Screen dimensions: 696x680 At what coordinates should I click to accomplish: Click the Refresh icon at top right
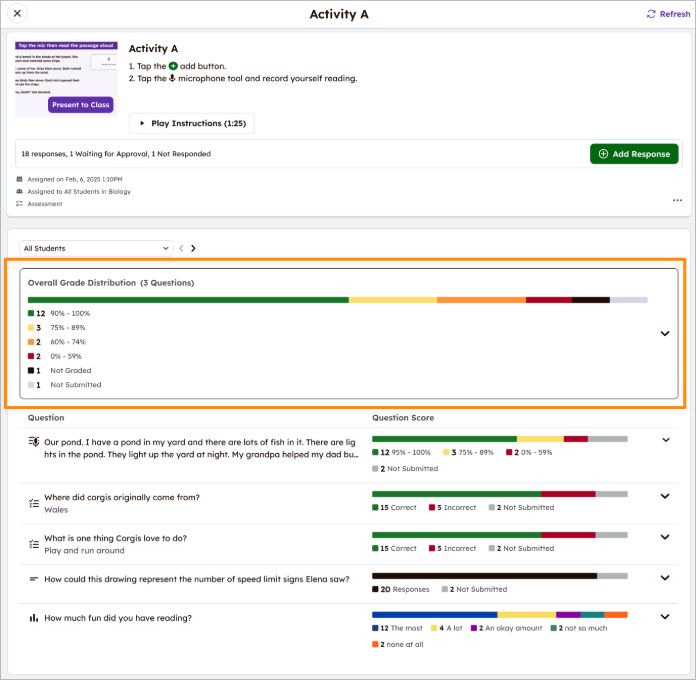[x=652, y=14]
